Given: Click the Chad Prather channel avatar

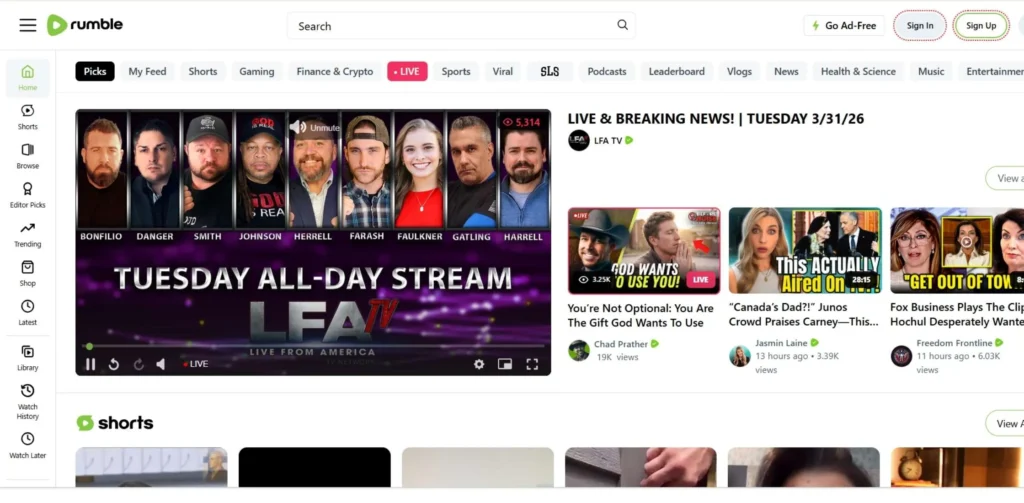Looking at the screenshot, I should 579,350.
